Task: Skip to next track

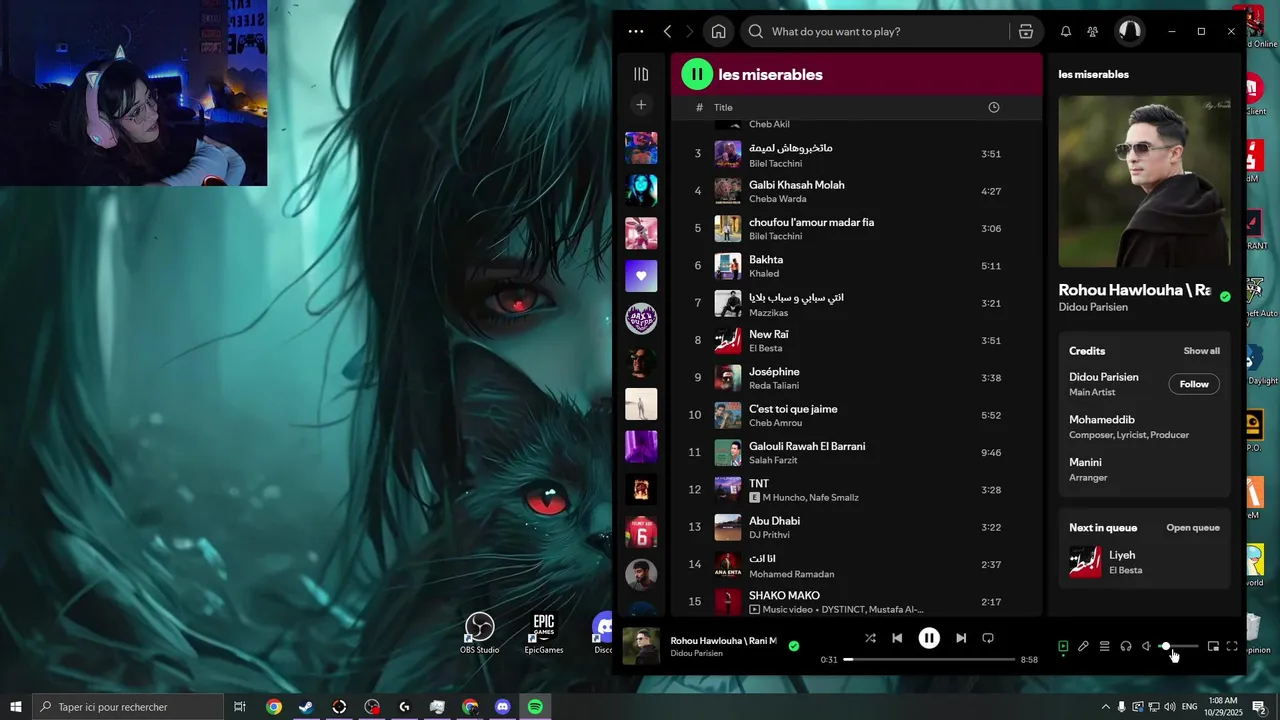Action: click(961, 638)
